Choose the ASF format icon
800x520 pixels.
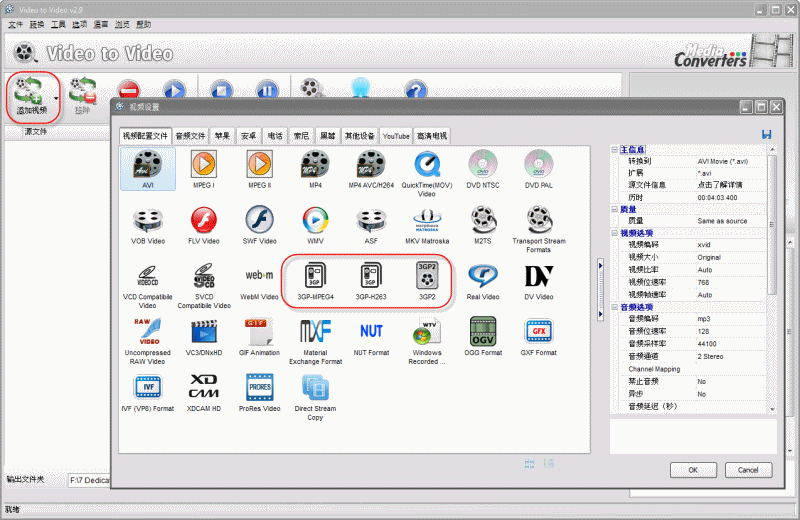coord(371,226)
